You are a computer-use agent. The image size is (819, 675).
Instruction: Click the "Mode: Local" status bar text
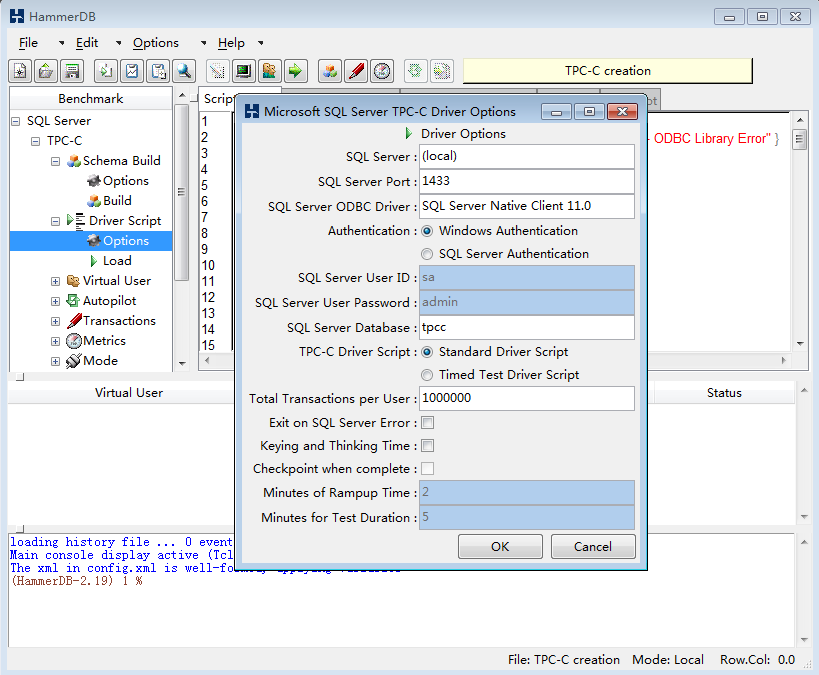(x=668, y=660)
